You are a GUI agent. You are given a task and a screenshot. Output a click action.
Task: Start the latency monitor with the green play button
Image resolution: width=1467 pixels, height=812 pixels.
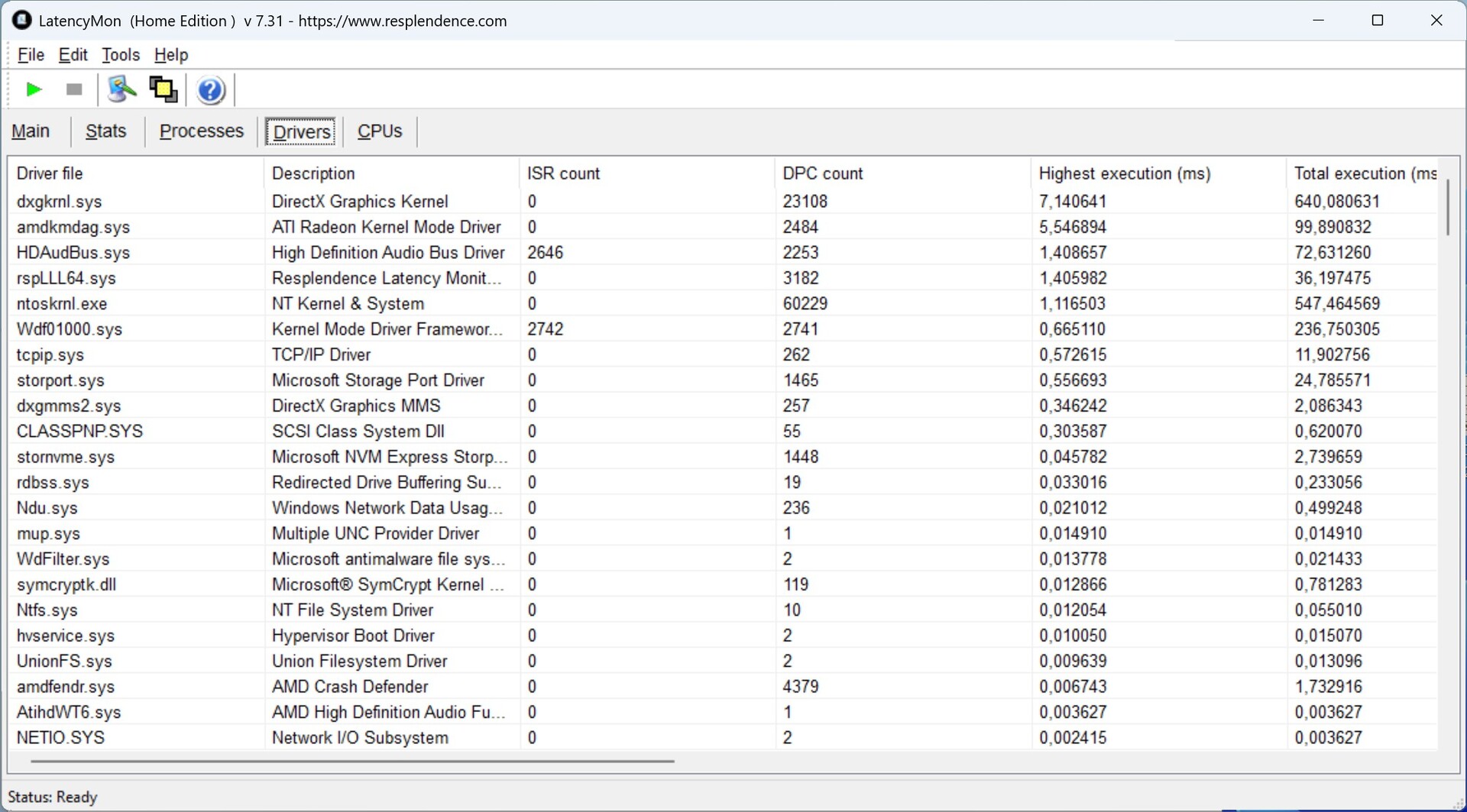coord(34,89)
